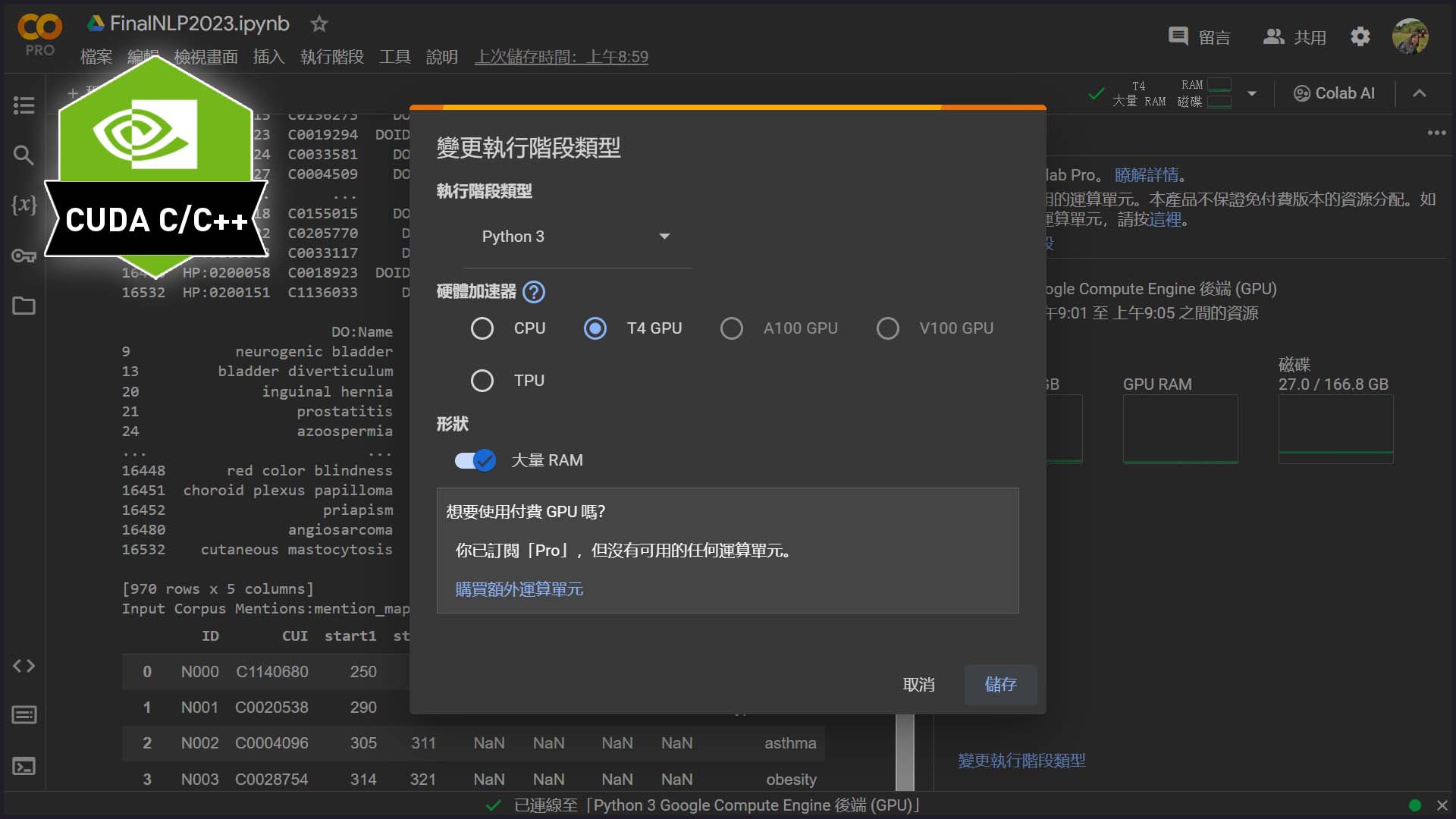Viewport: 1456px width, 819px height.
Task: Open the terminal icon in sidebar
Action: click(x=24, y=767)
